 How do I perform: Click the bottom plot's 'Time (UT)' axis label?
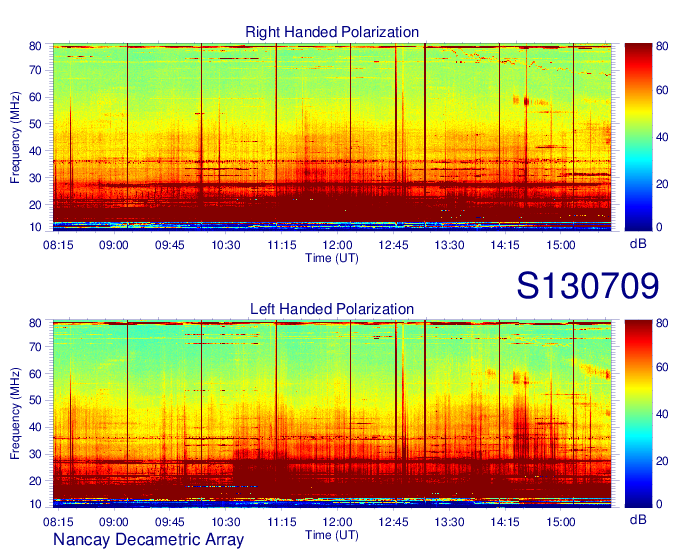(332, 535)
